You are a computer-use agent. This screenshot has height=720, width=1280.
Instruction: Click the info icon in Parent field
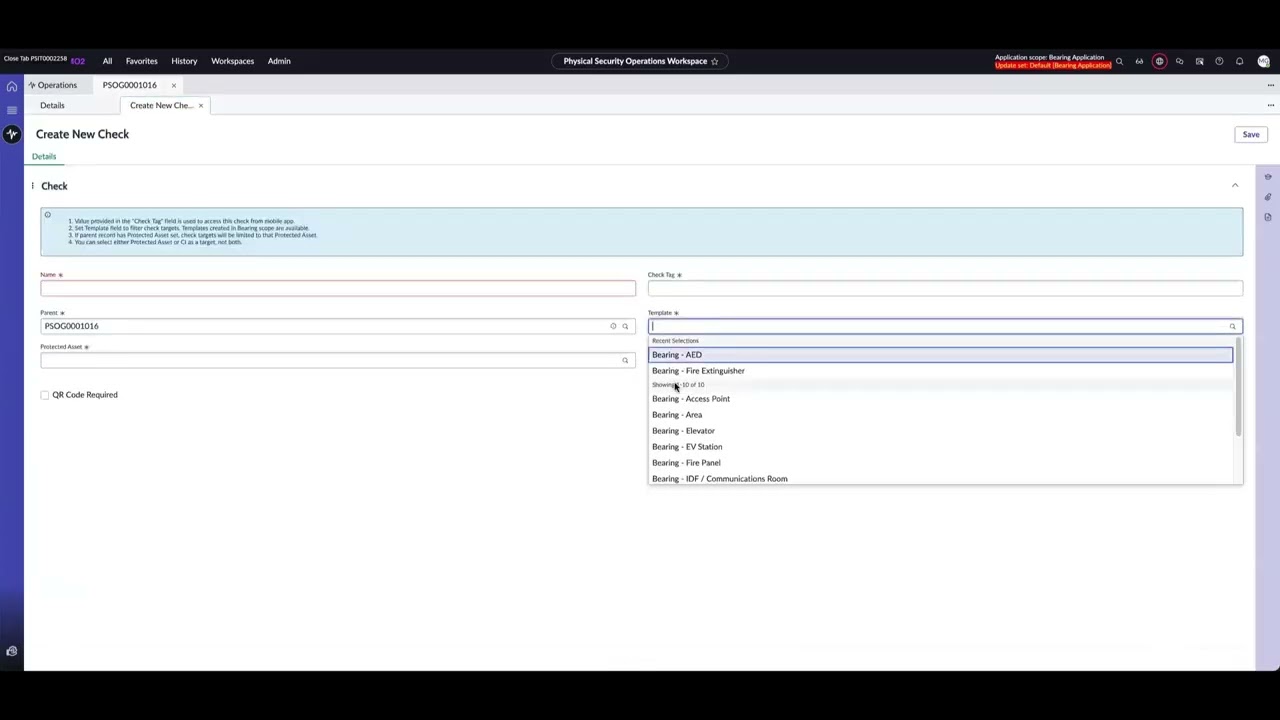613,326
